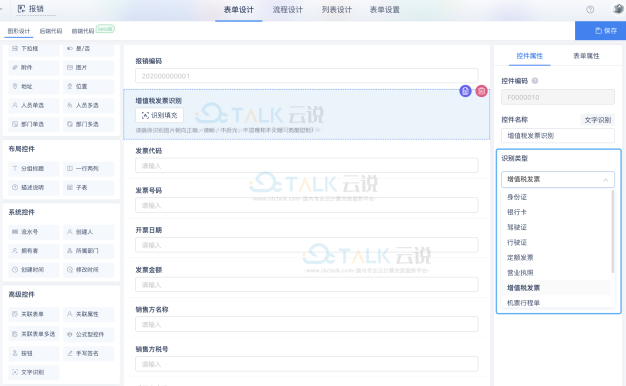Add the 关联属性 advanced control

click(x=88, y=314)
